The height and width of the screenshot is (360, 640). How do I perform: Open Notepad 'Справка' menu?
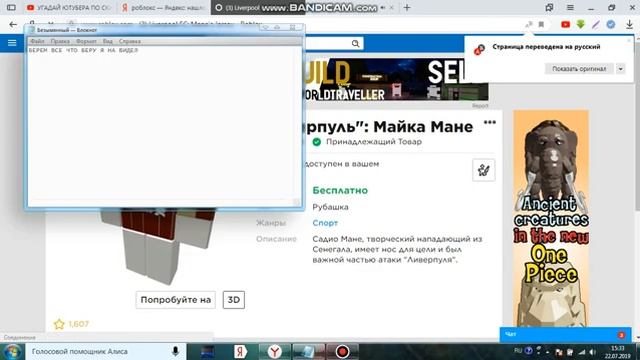tap(130, 41)
